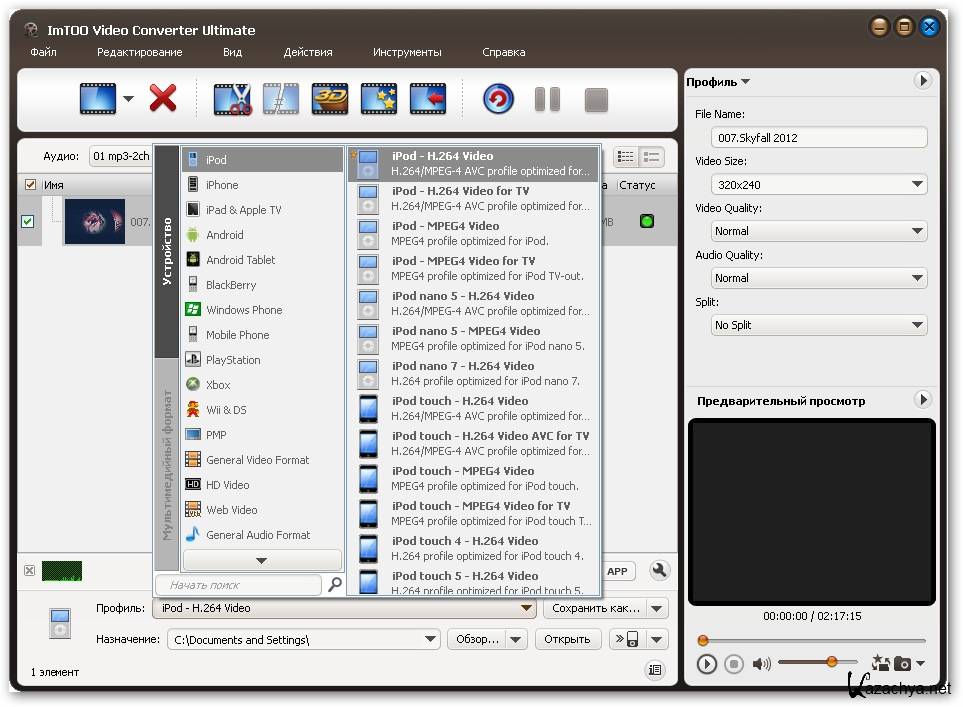
Task: Click the 3D conversion icon
Action: click(x=330, y=99)
